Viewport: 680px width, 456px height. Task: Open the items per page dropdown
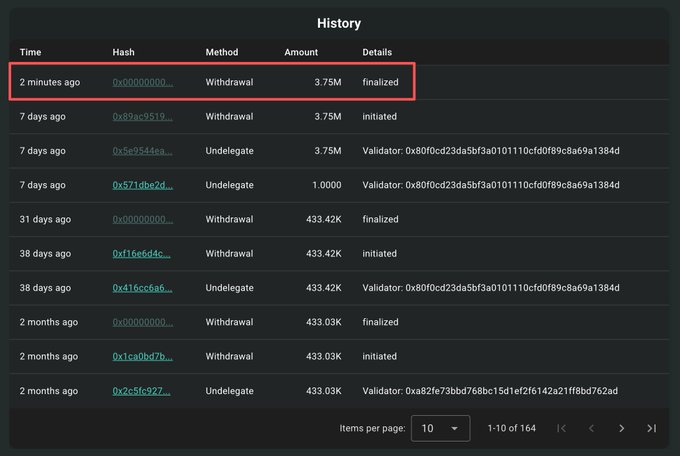tap(440, 428)
